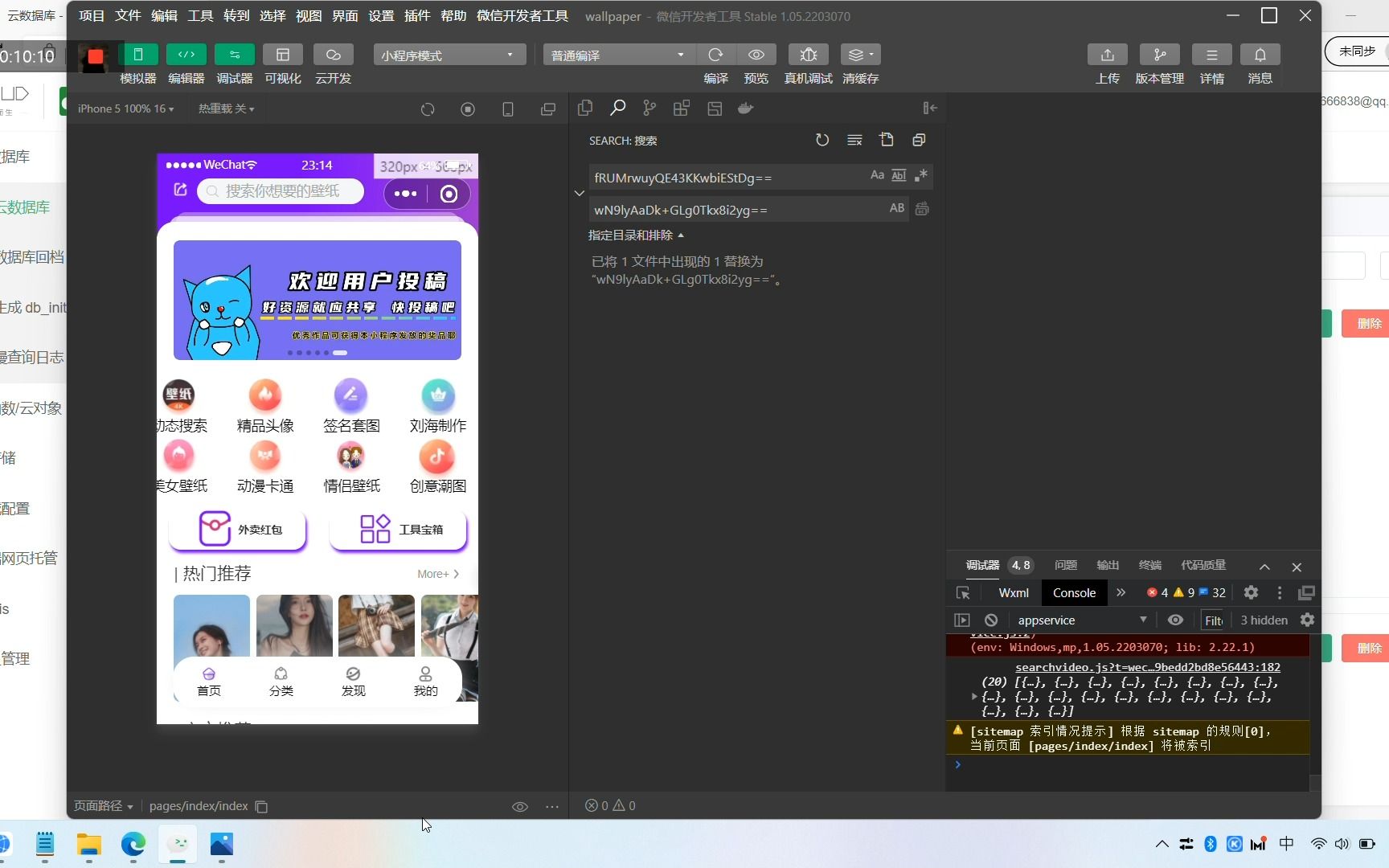The height and width of the screenshot is (868, 1389).
Task: Expand the (20) array log entry
Action: coord(974,697)
